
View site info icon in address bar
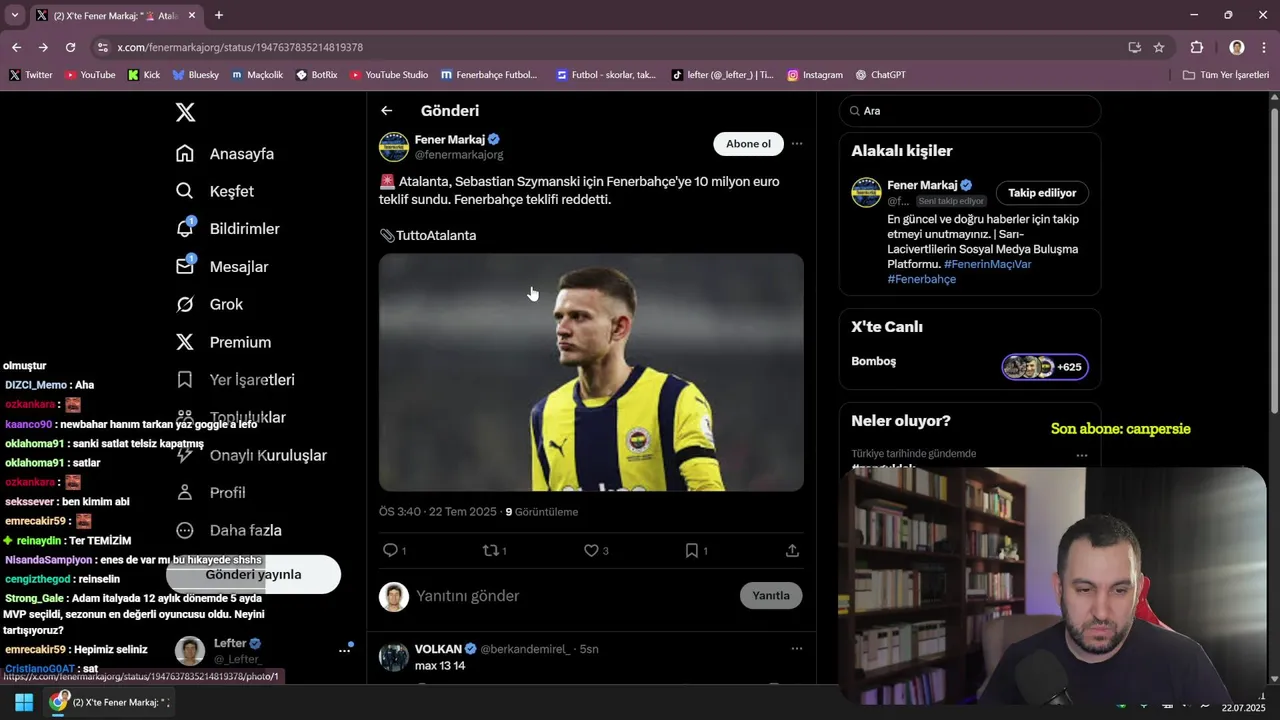point(102,47)
